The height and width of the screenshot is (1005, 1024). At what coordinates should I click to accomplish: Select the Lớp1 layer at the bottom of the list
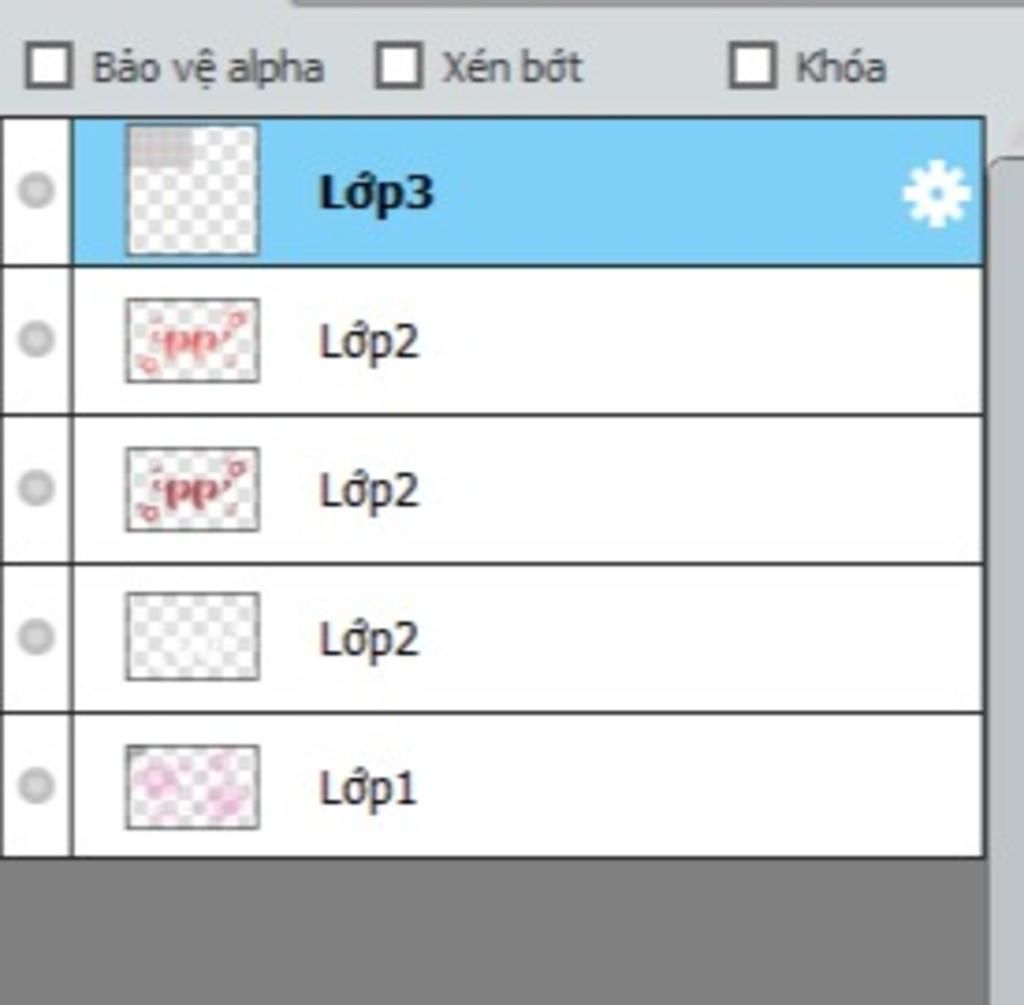(x=528, y=786)
